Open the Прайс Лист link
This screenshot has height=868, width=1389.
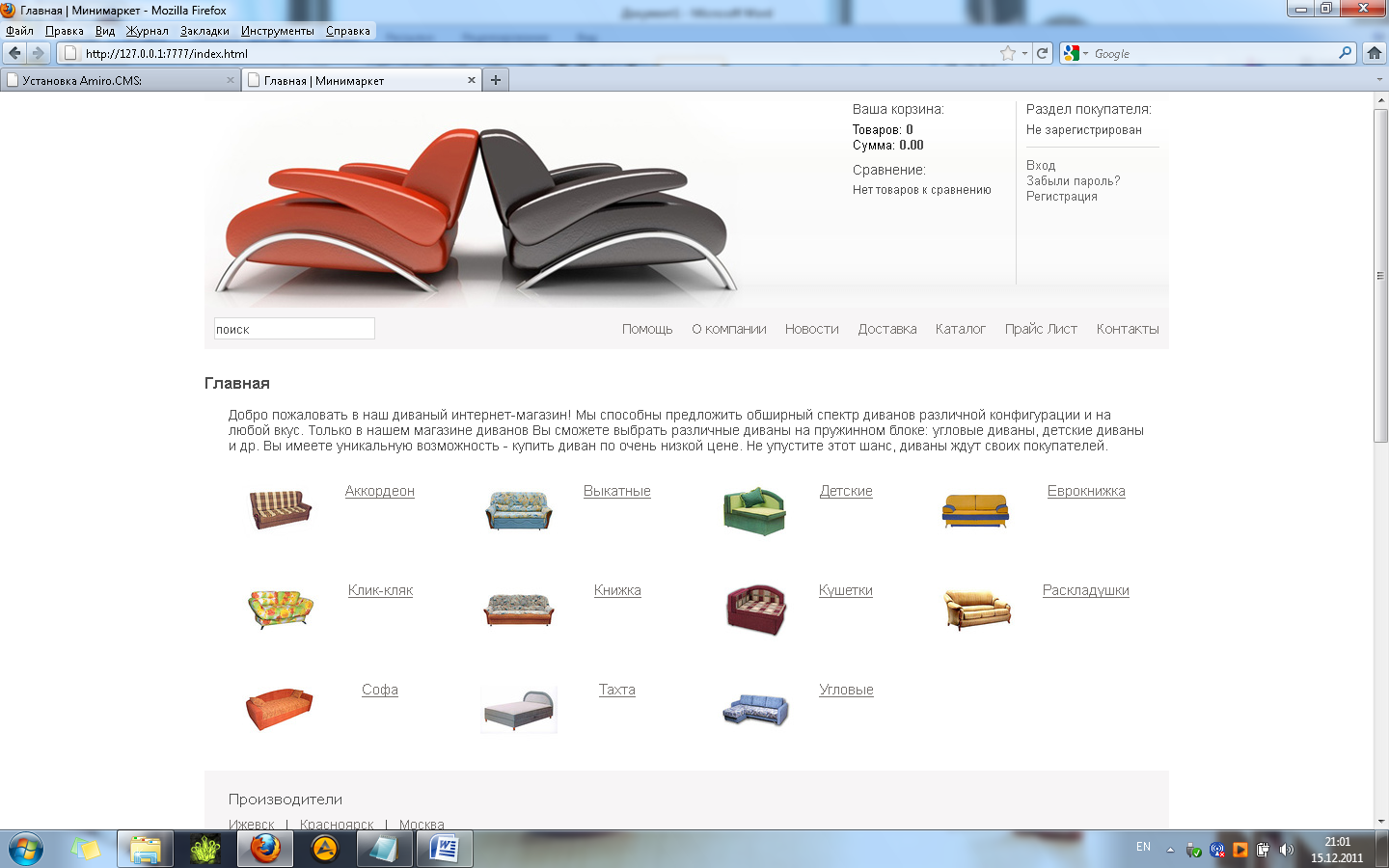1041,329
